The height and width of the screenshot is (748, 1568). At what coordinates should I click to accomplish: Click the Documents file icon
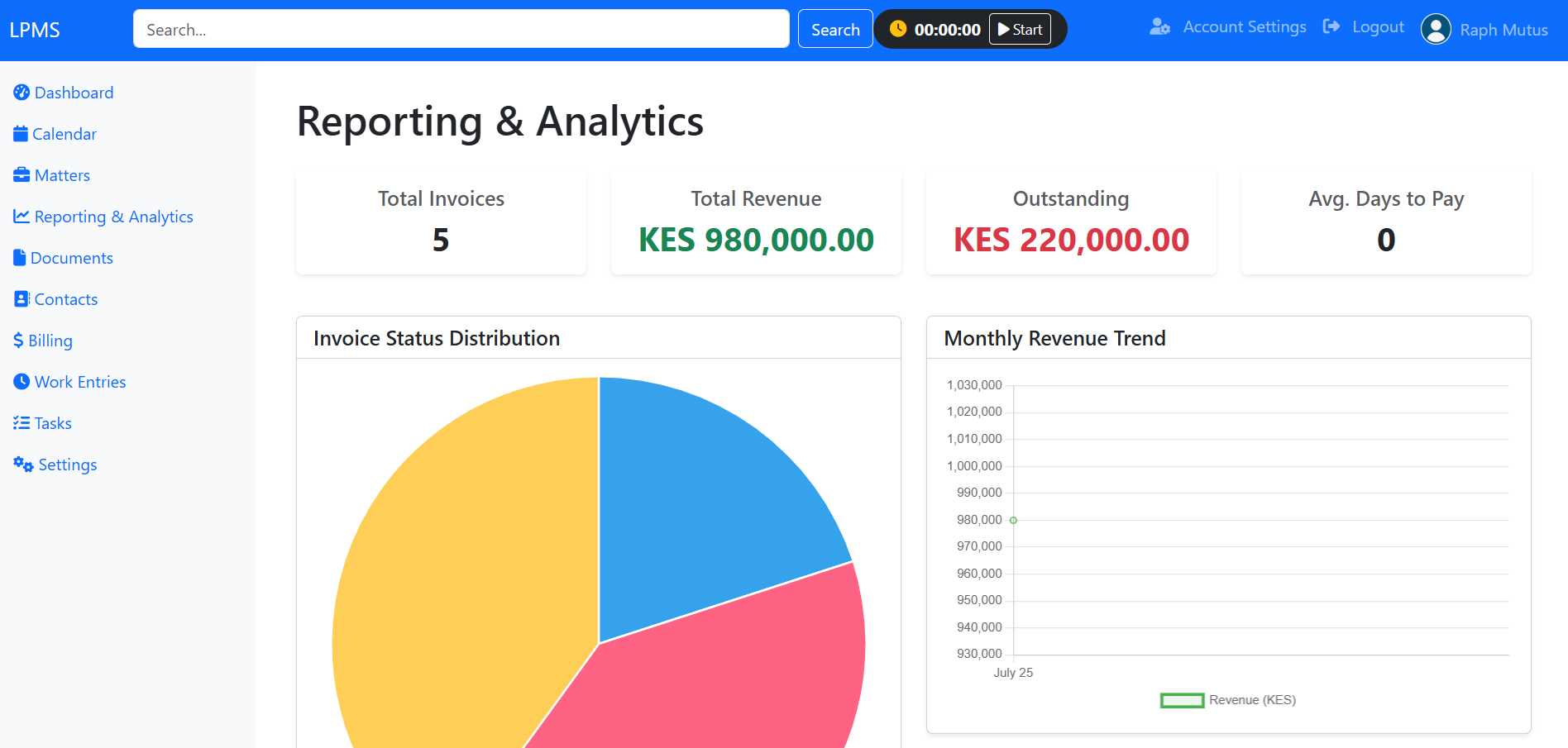click(20, 258)
